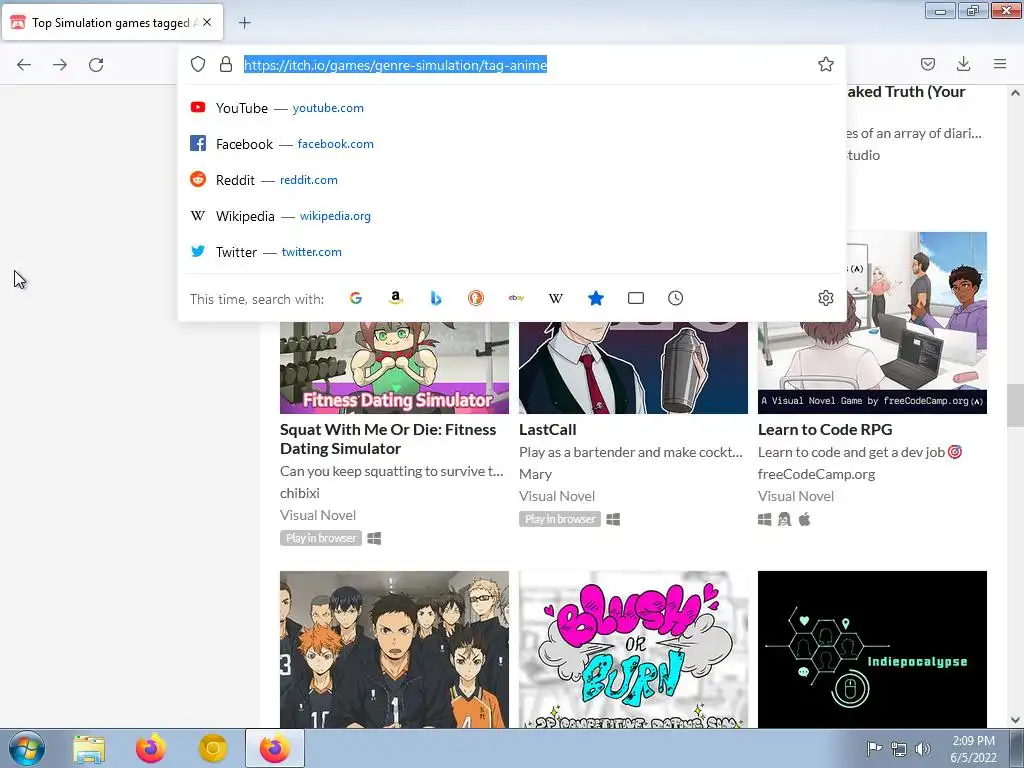Image resolution: width=1024 pixels, height=768 pixels.
Task: Open the Learn to Code RPG thumbnail
Action: click(x=872, y=323)
